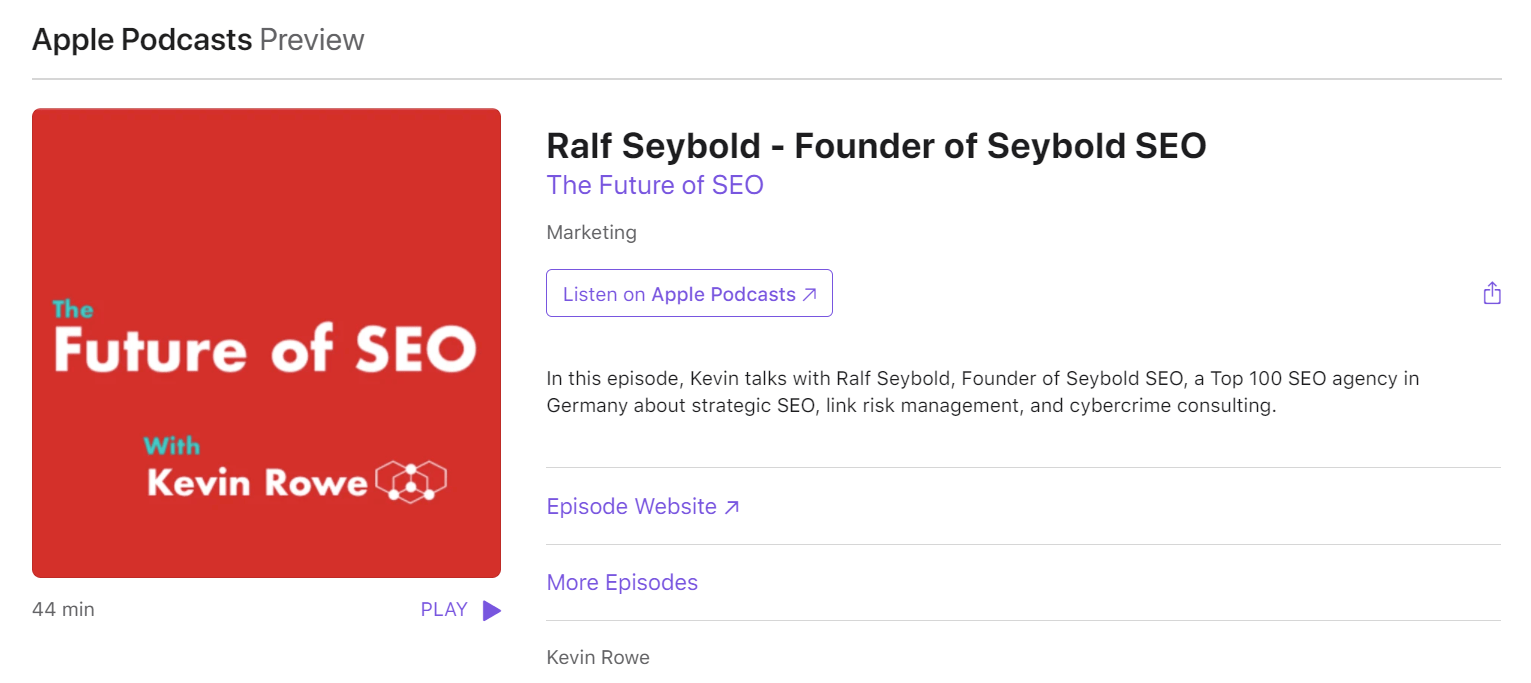View More Episodes
The height and width of the screenshot is (683, 1531).
622,582
